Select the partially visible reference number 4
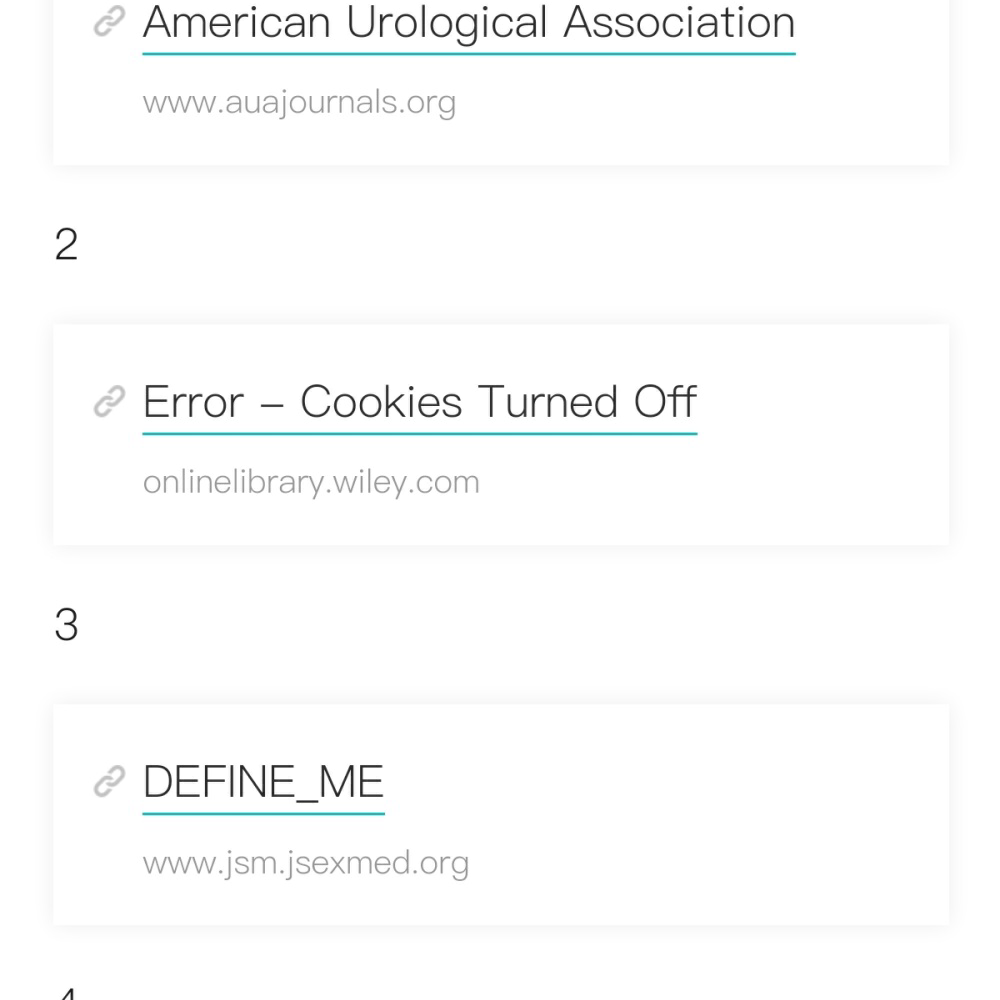Viewport: 1000px width, 1000px height. (x=66, y=994)
